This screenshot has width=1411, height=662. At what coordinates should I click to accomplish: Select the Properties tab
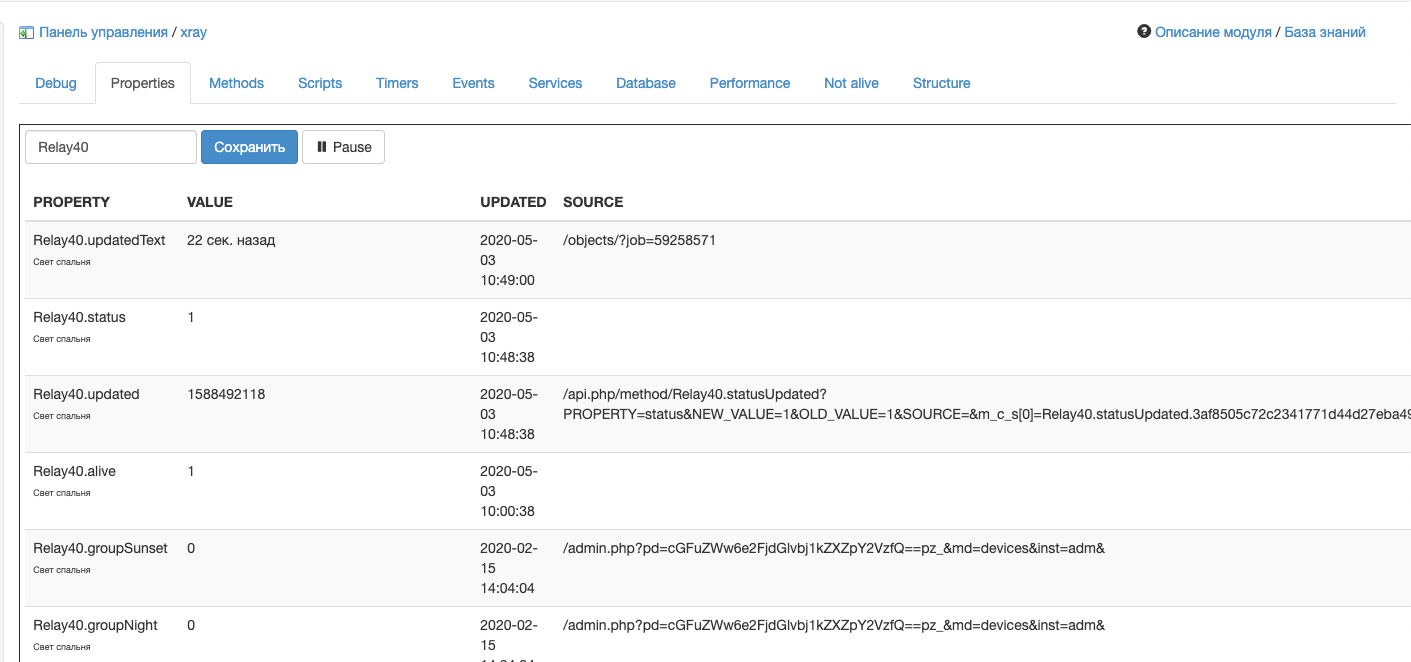143,83
